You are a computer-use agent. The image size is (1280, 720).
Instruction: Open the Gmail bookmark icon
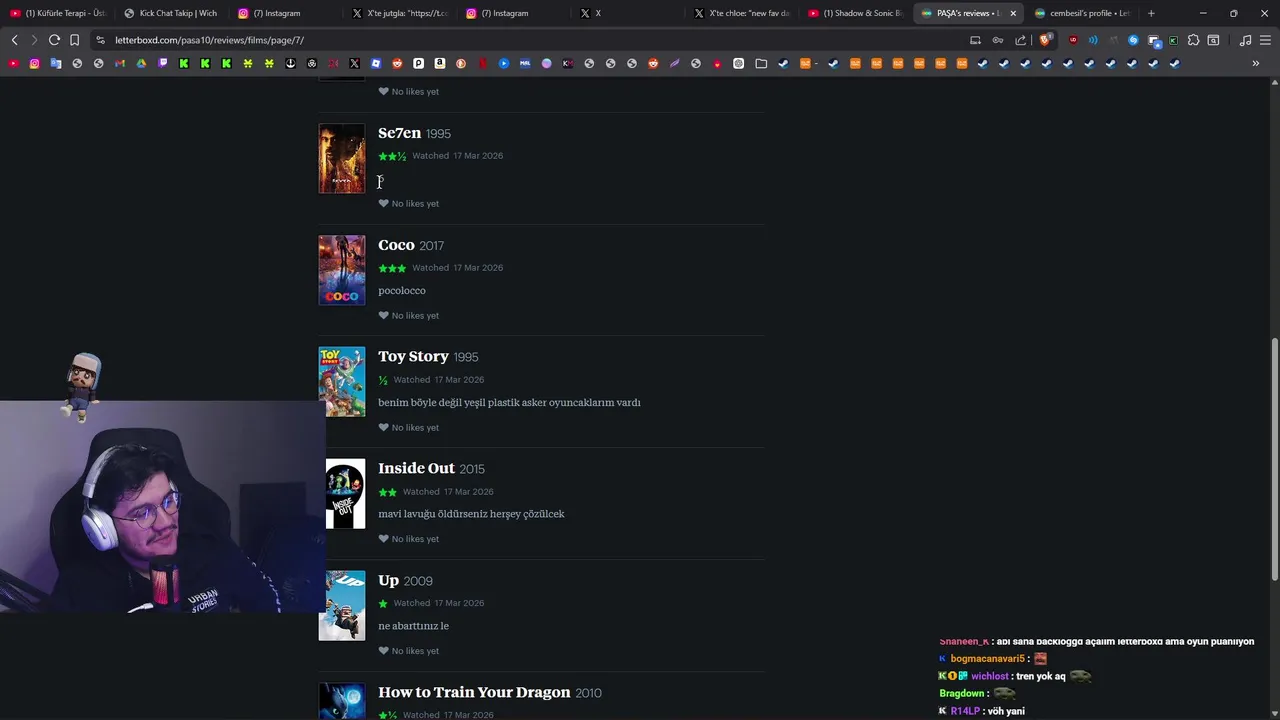(120, 63)
